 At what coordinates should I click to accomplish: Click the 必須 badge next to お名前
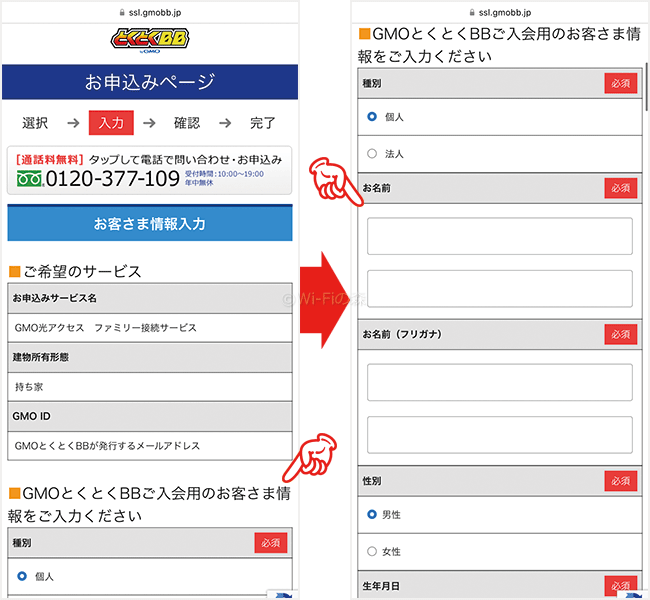tap(621, 188)
